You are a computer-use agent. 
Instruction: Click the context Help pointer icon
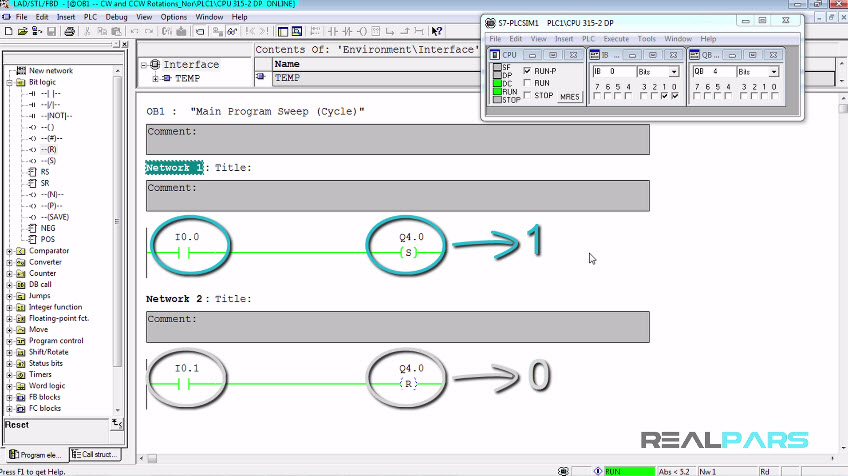[437, 31]
